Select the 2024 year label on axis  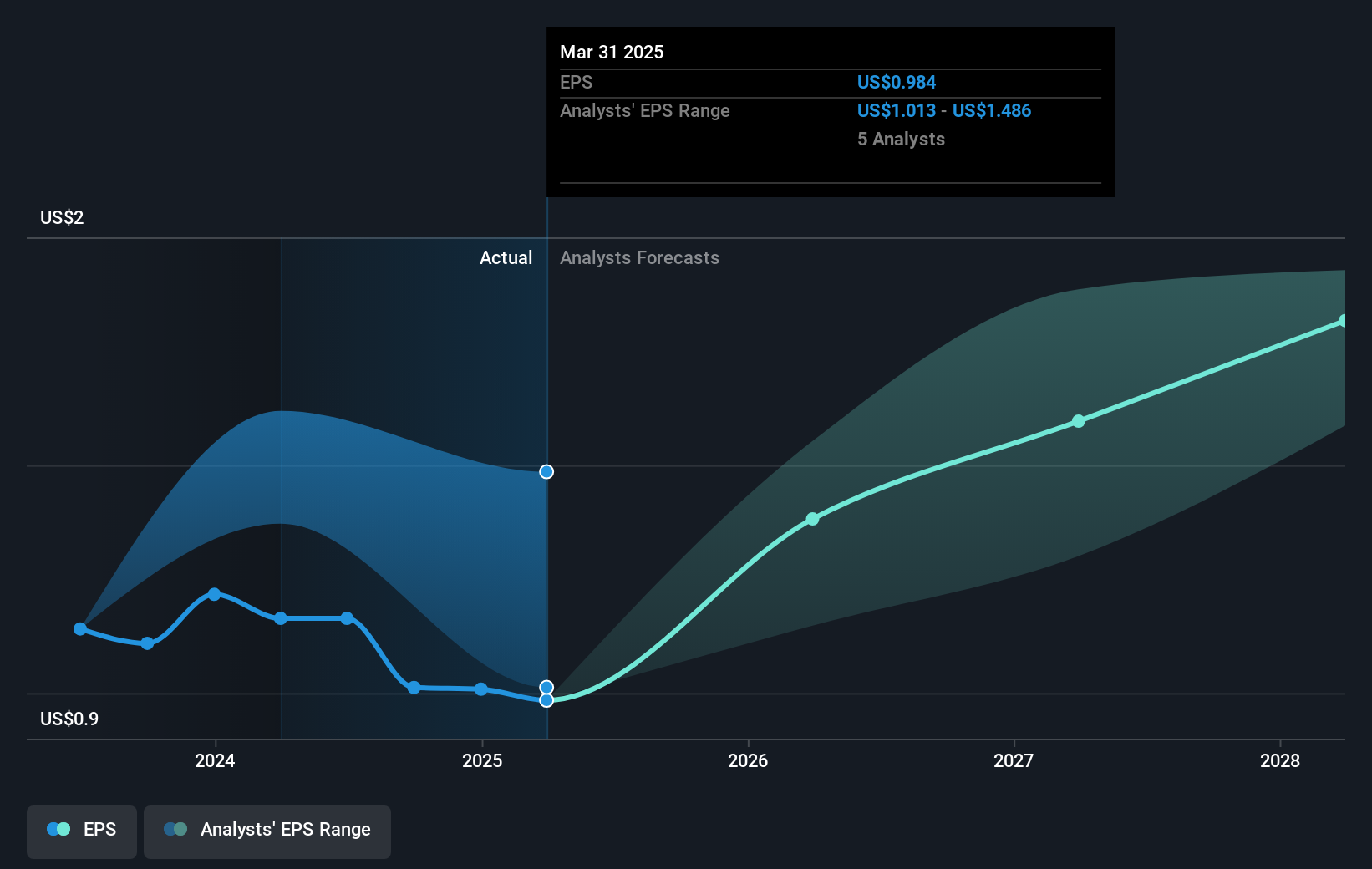tap(215, 761)
